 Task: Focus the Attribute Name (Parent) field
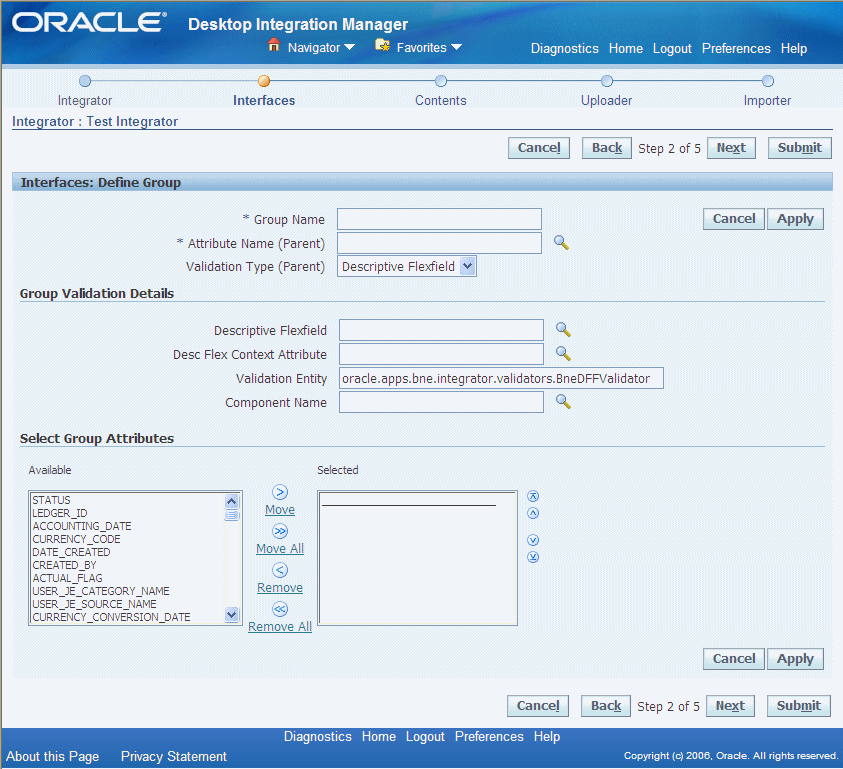439,243
